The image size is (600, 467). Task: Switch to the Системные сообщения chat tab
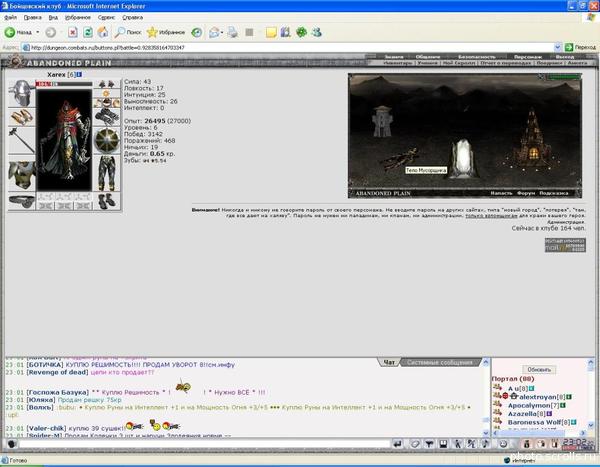coord(439,362)
